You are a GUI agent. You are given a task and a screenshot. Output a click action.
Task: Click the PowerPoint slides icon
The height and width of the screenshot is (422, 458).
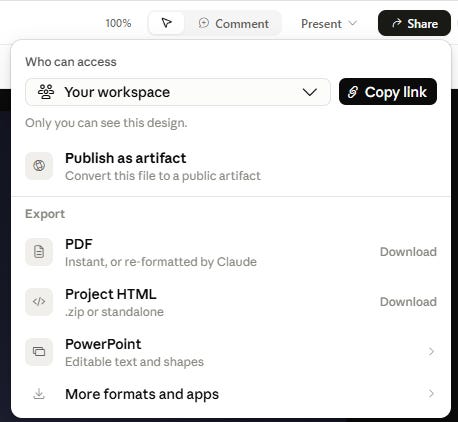(x=39, y=352)
